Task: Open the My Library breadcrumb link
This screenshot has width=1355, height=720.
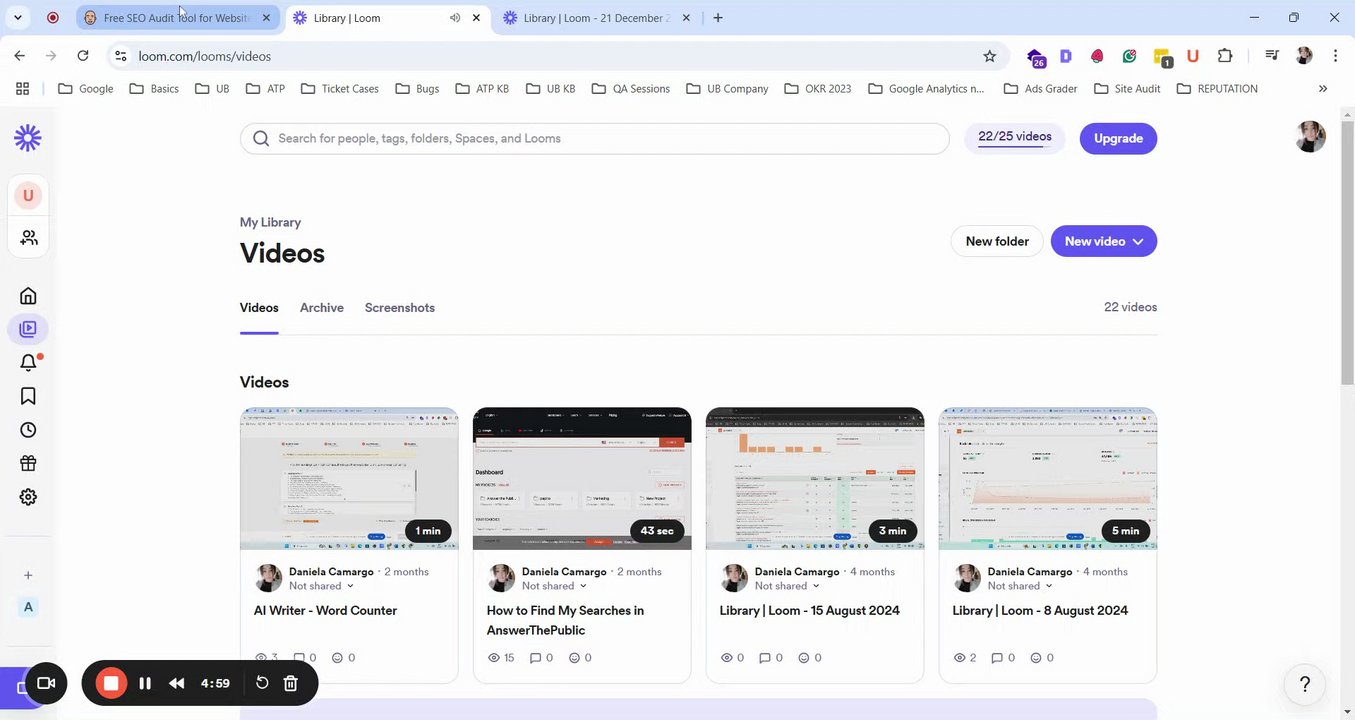Action: [x=270, y=222]
